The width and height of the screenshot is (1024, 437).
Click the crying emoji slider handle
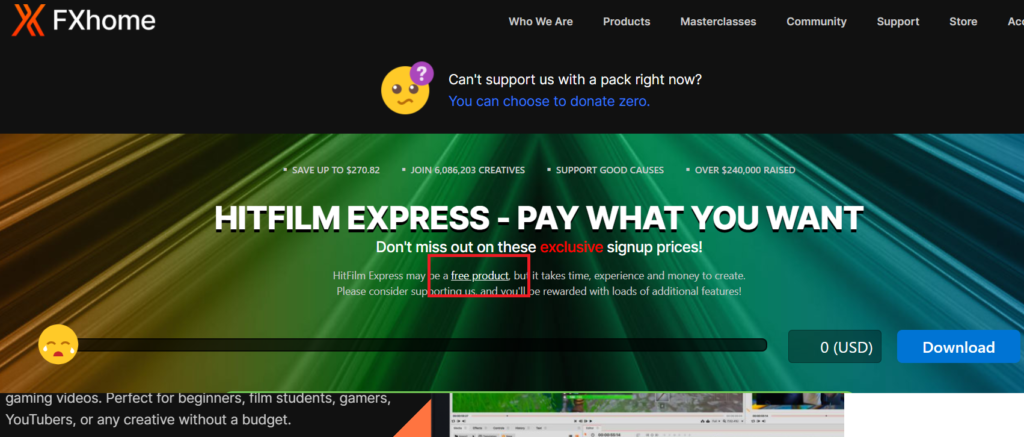(x=58, y=344)
